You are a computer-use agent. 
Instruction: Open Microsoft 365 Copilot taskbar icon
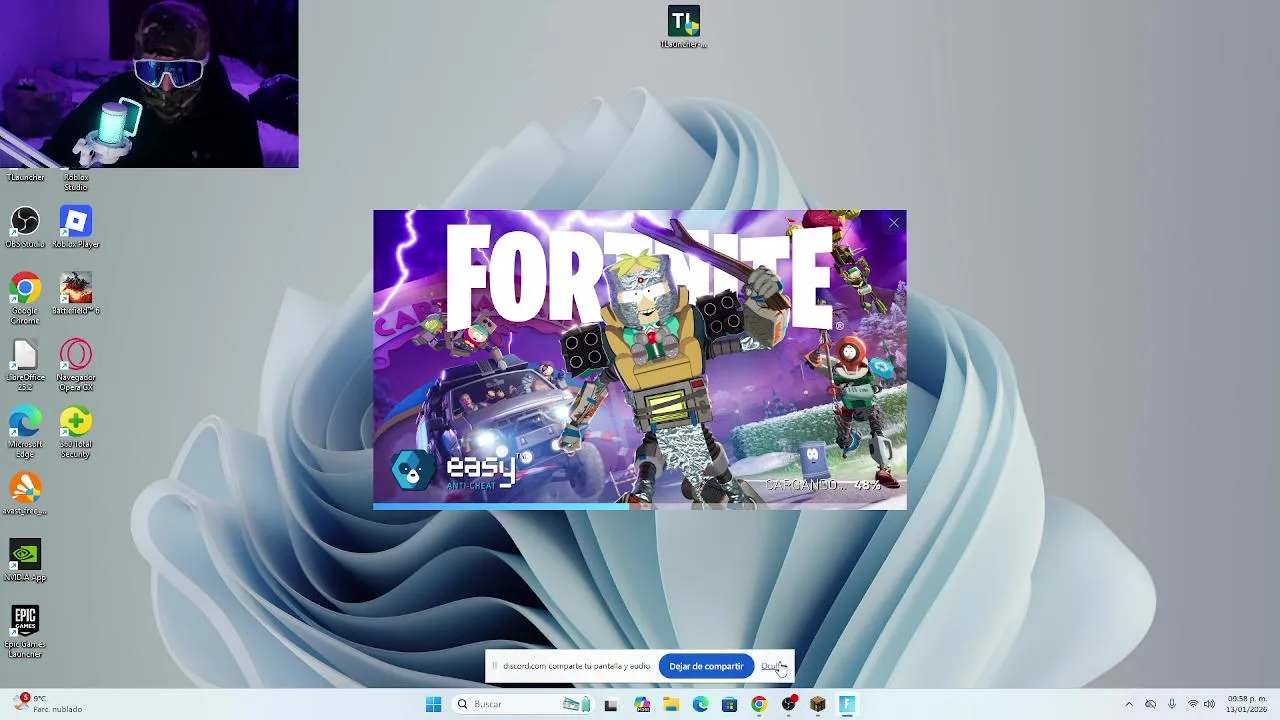(642, 704)
